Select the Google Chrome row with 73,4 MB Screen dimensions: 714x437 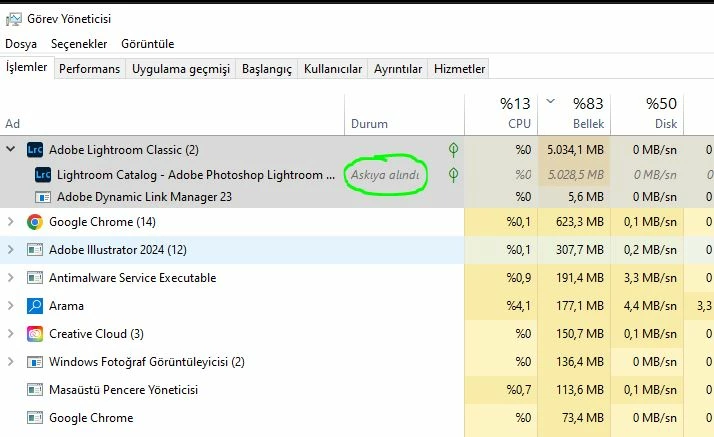[x=357, y=417]
